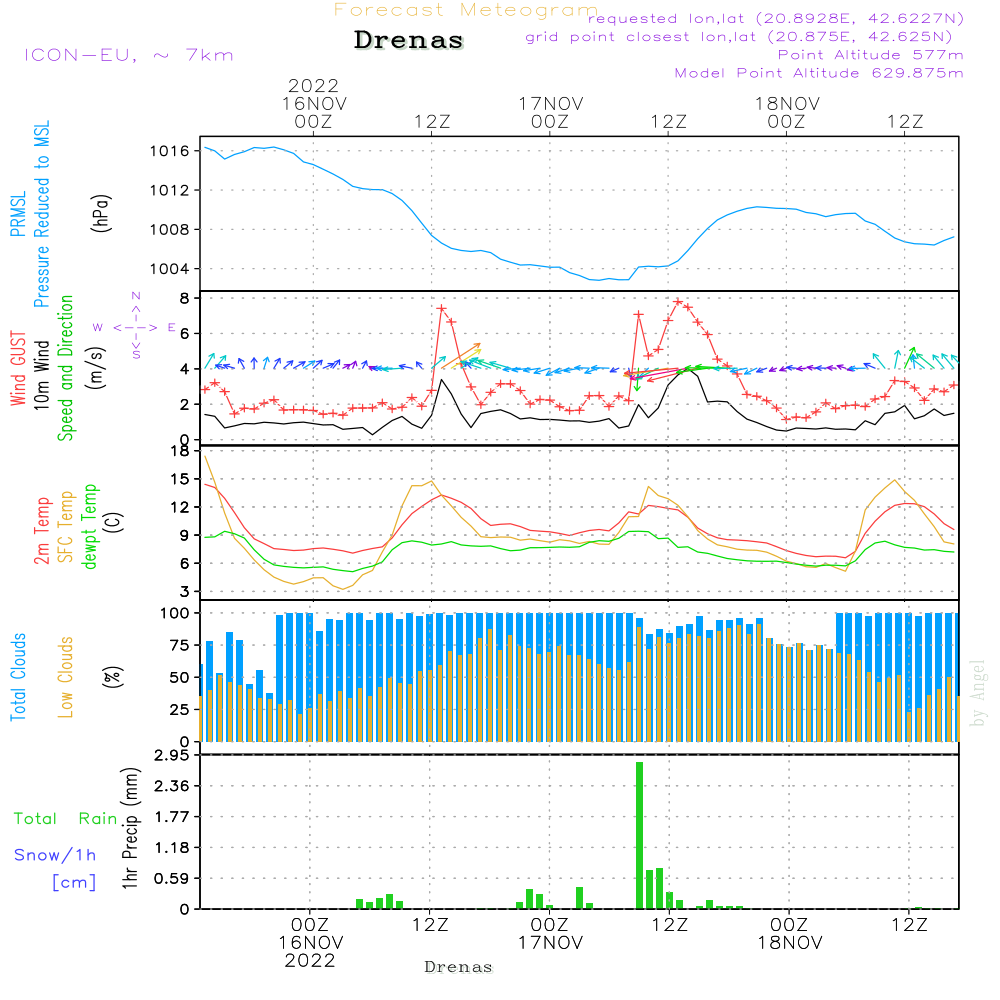
Task: Click the green 'Total Rain' label
Action: (x=66, y=819)
